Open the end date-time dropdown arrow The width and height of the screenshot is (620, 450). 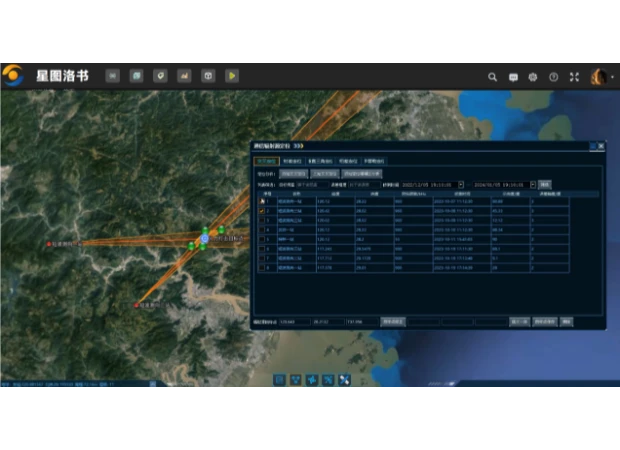coord(532,184)
